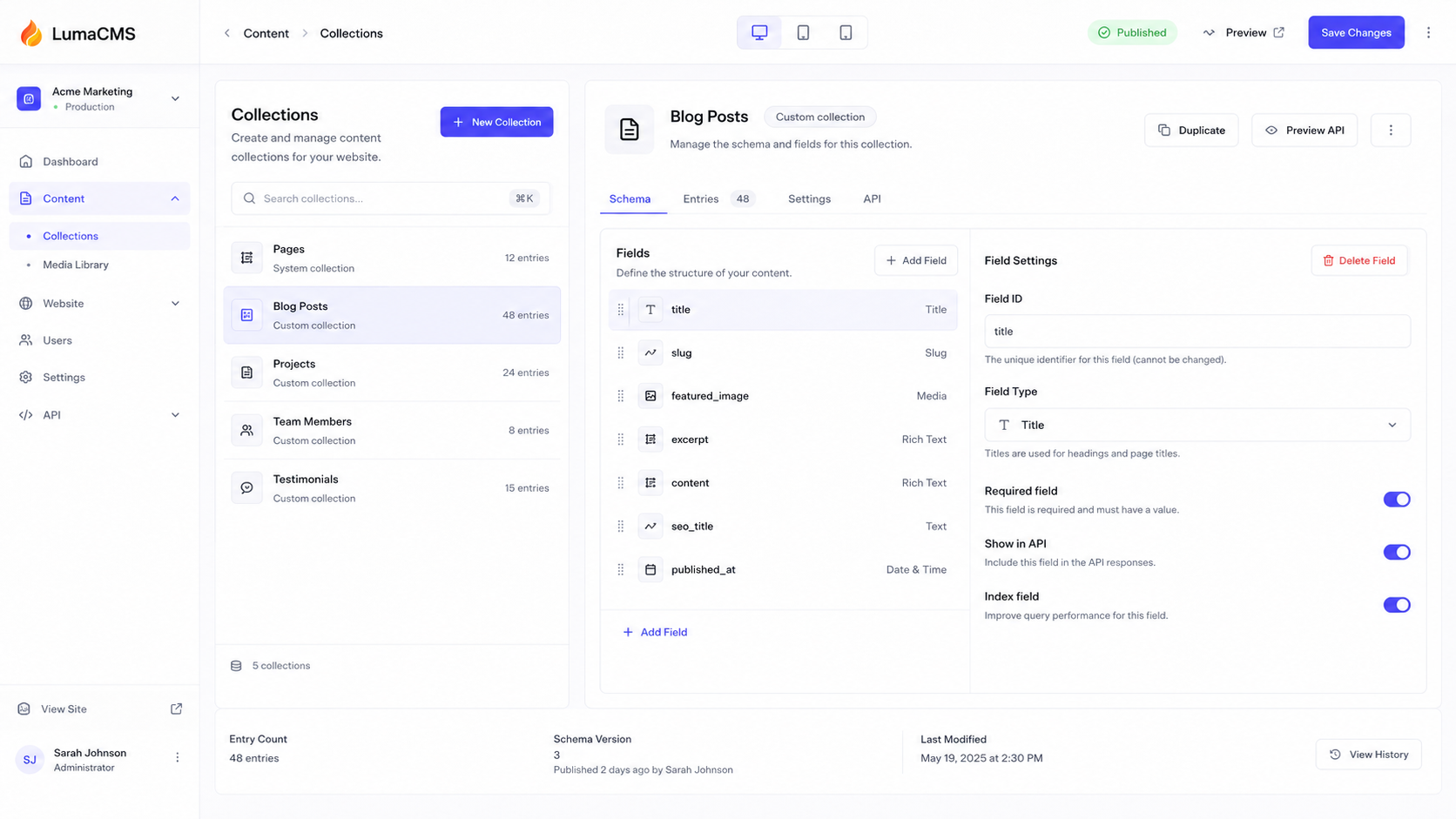Toggle the Required field switch
Viewport: 1456px width, 819px height.
point(1397,500)
